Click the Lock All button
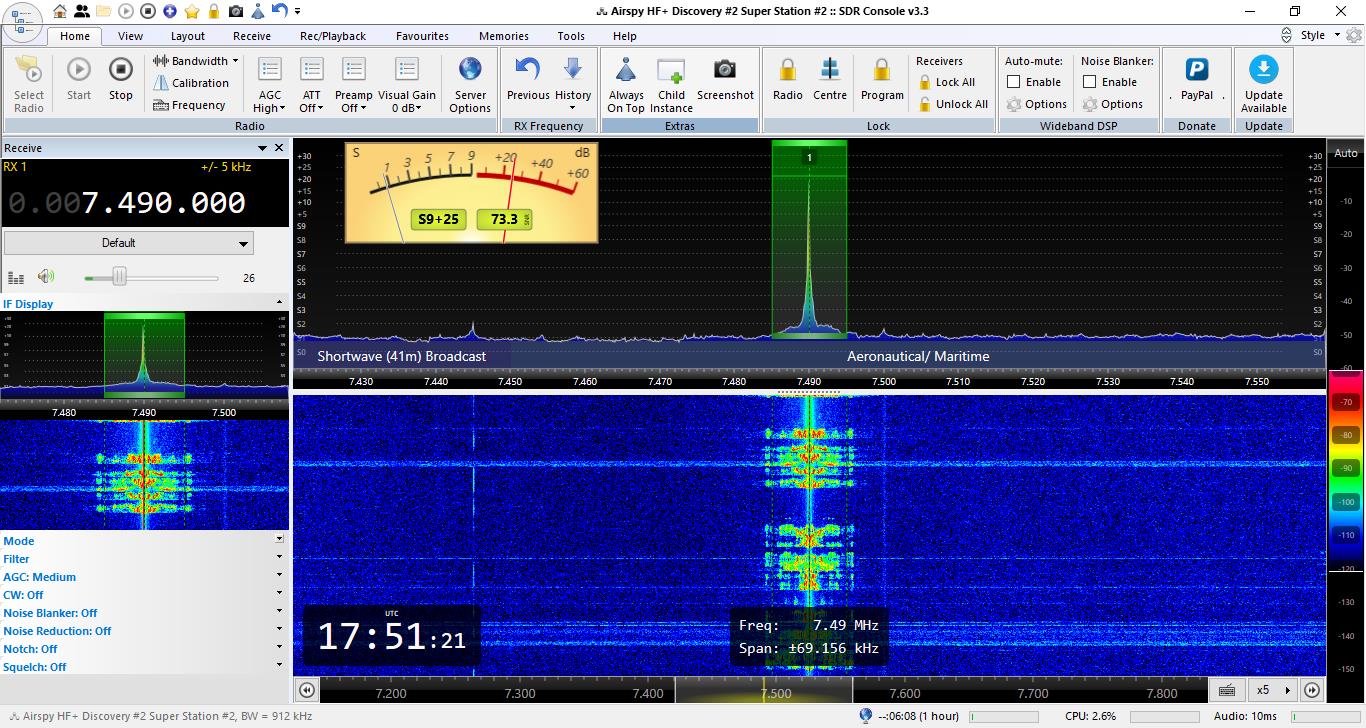Viewport: 1366px width, 728px height. (946, 82)
